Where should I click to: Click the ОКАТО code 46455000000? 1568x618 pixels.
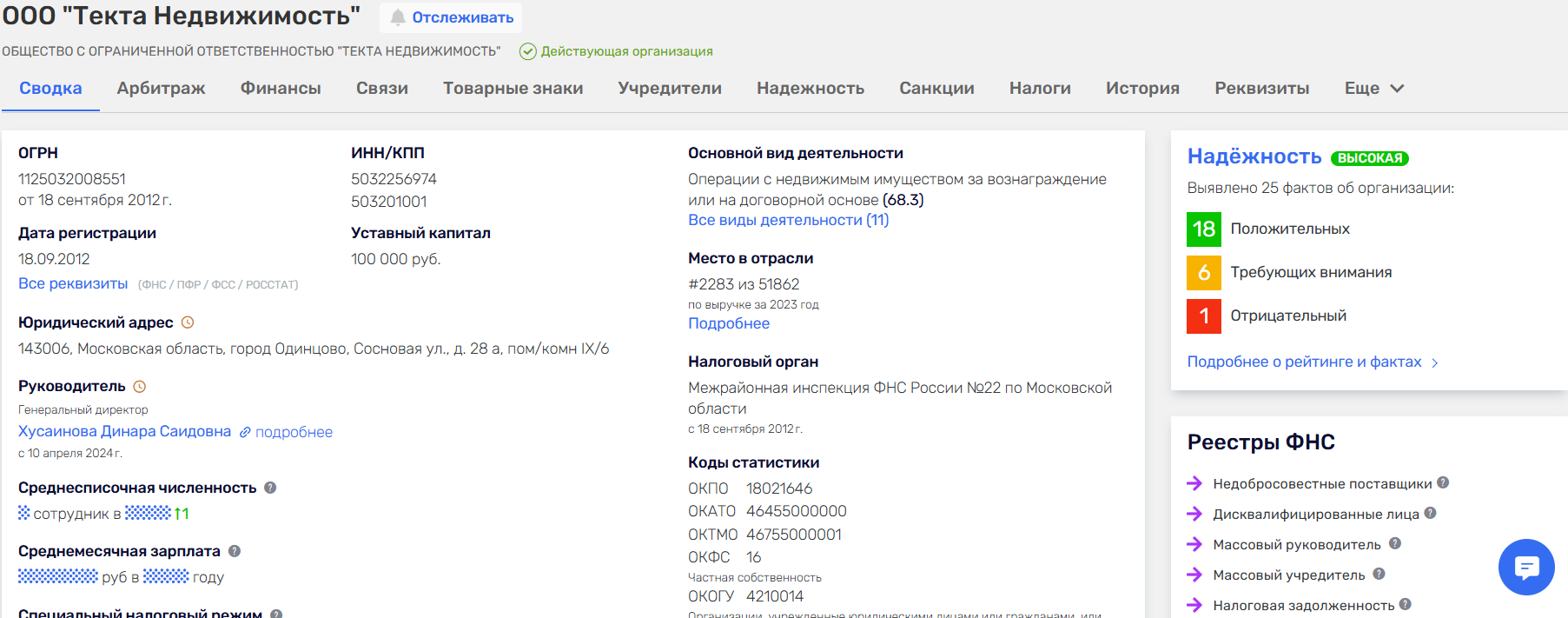(x=797, y=511)
